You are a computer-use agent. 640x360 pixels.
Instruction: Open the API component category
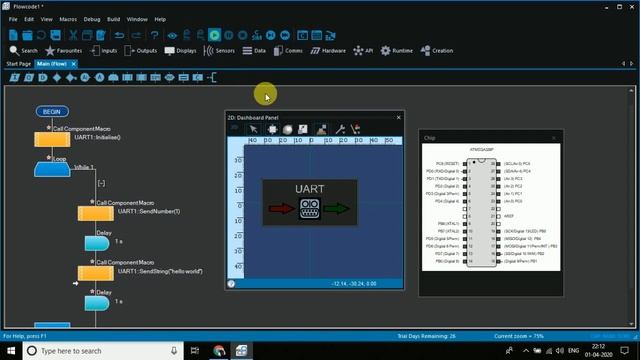click(x=363, y=51)
